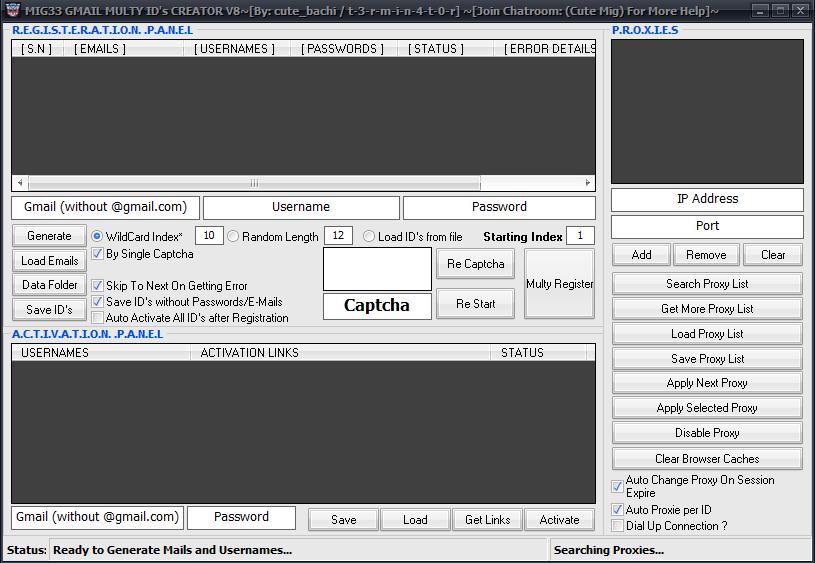Enable the Dial Up Connection checkbox
815x563 pixels.
tap(617, 526)
